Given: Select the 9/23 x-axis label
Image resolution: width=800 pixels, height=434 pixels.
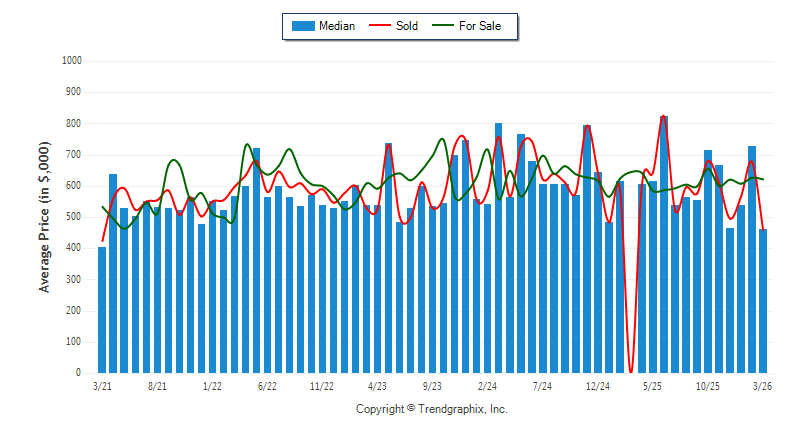Looking at the screenshot, I should (x=432, y=385).
